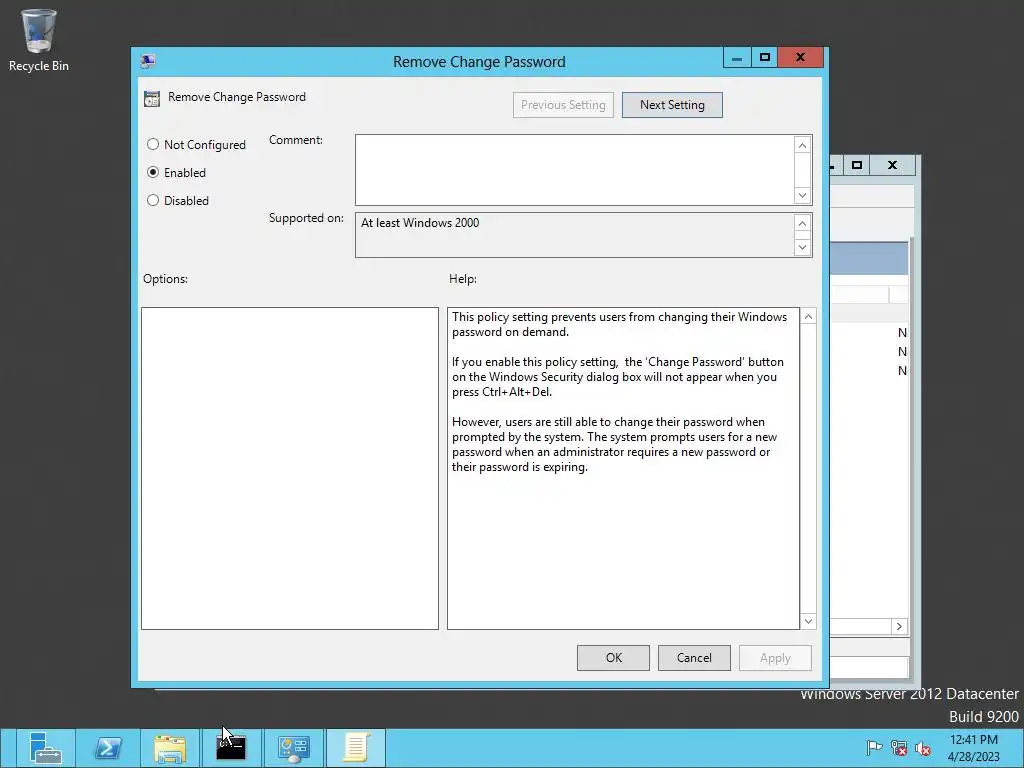1024x768 pixels.
Task: Click the dialog system icon in title bar
Action: point(148,61)
